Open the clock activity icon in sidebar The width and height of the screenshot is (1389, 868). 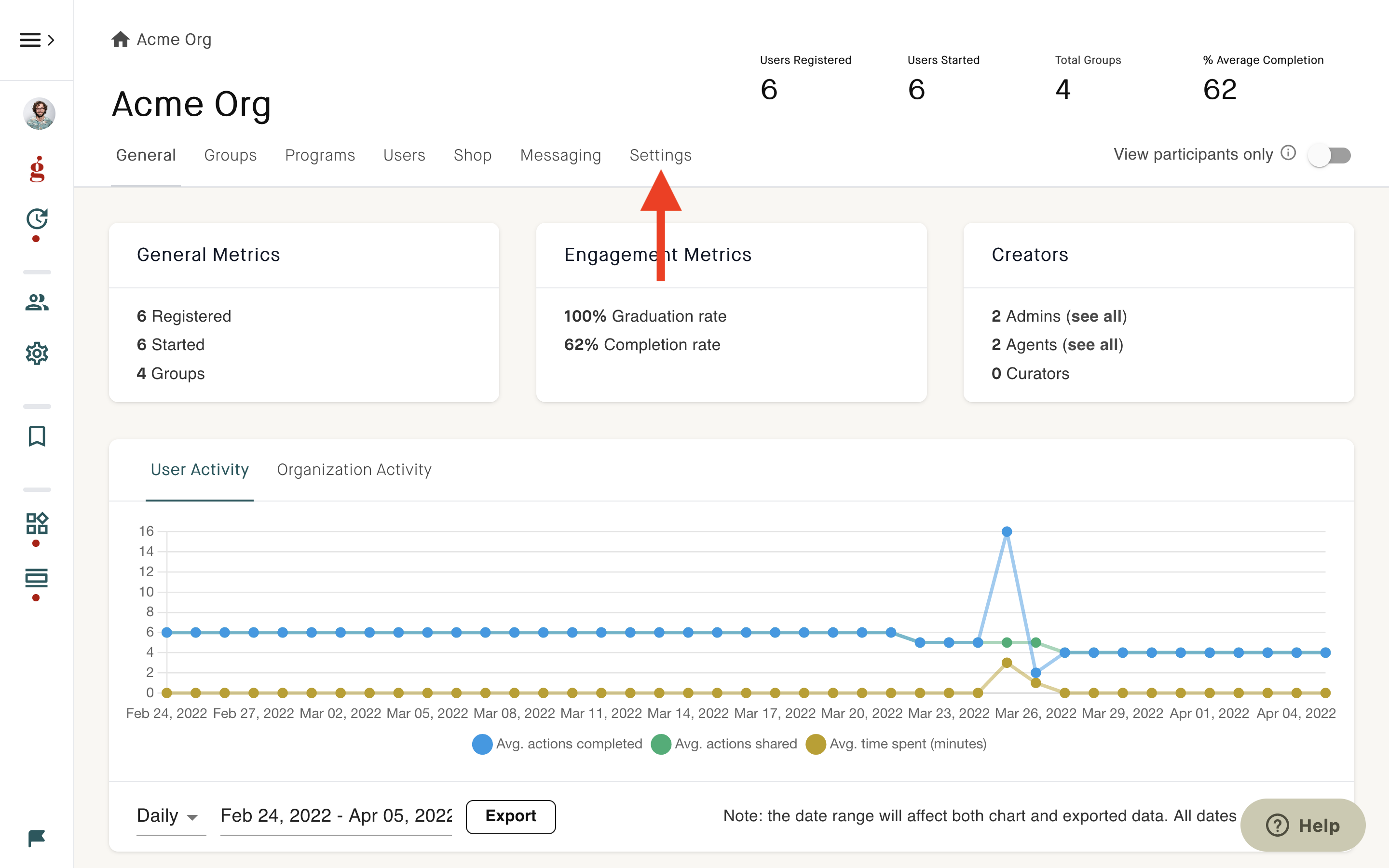[x=37, y=219]
